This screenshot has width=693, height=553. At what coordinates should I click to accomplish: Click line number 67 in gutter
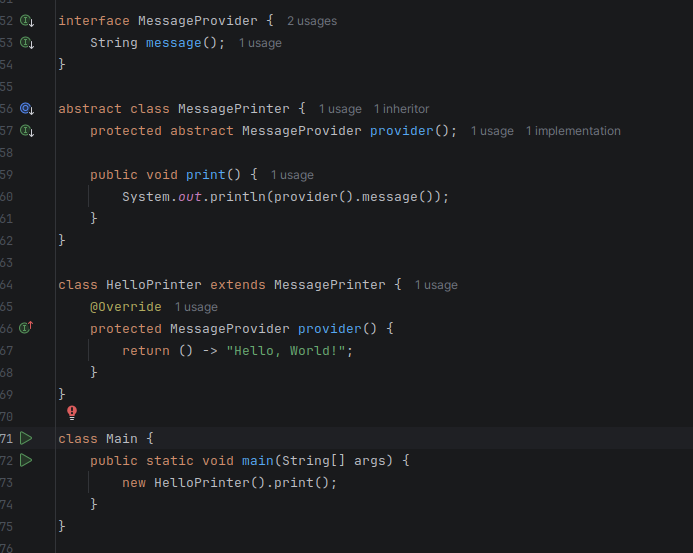point(7,351)
